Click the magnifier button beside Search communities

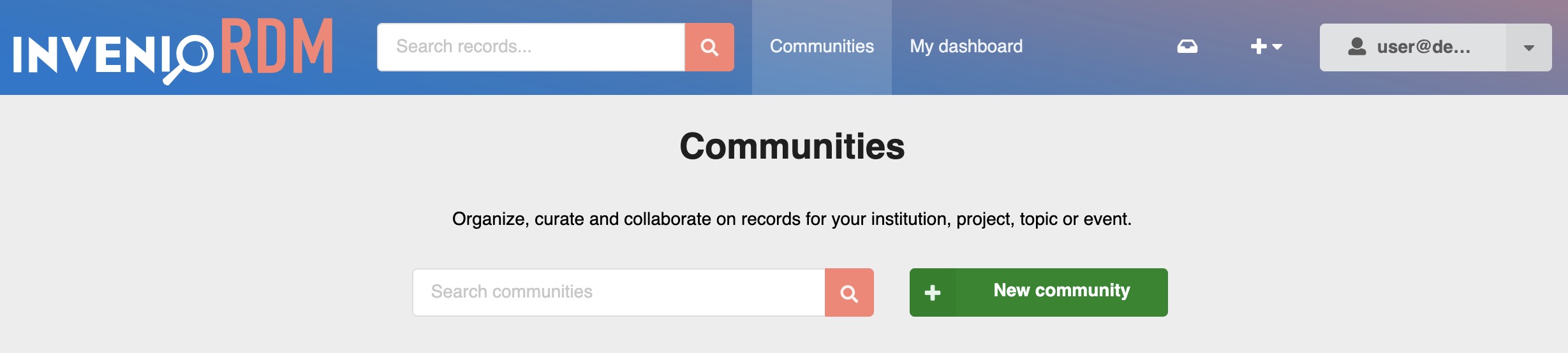point(849,292)
